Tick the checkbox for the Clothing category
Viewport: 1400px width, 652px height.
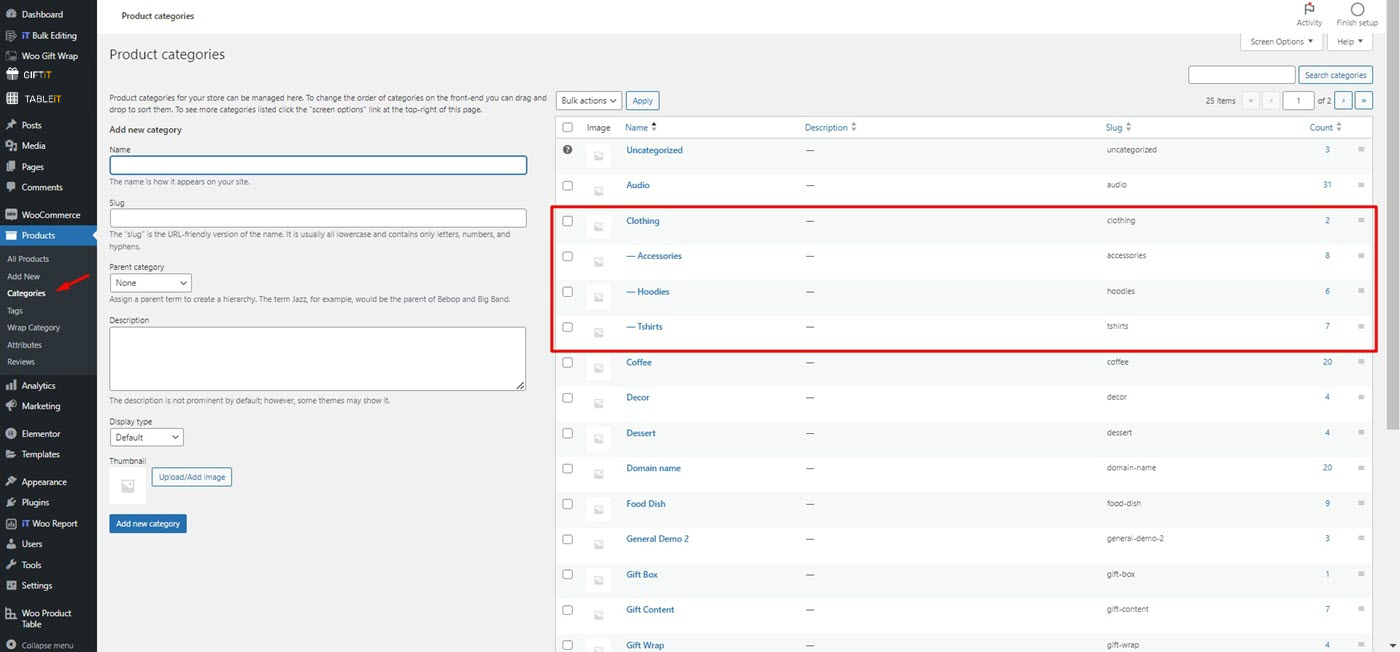pos(568,221)
